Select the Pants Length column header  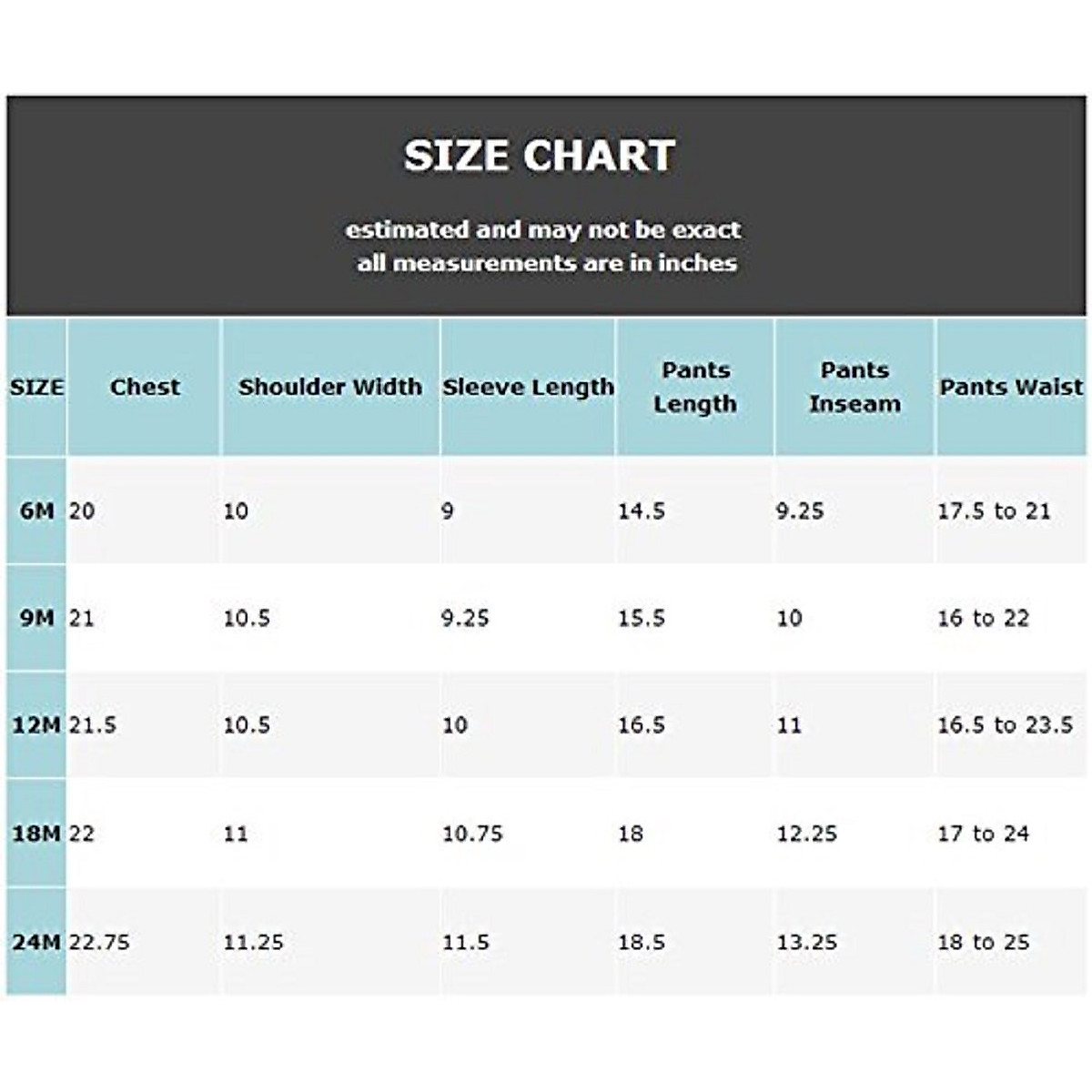(x=695, y=387)
